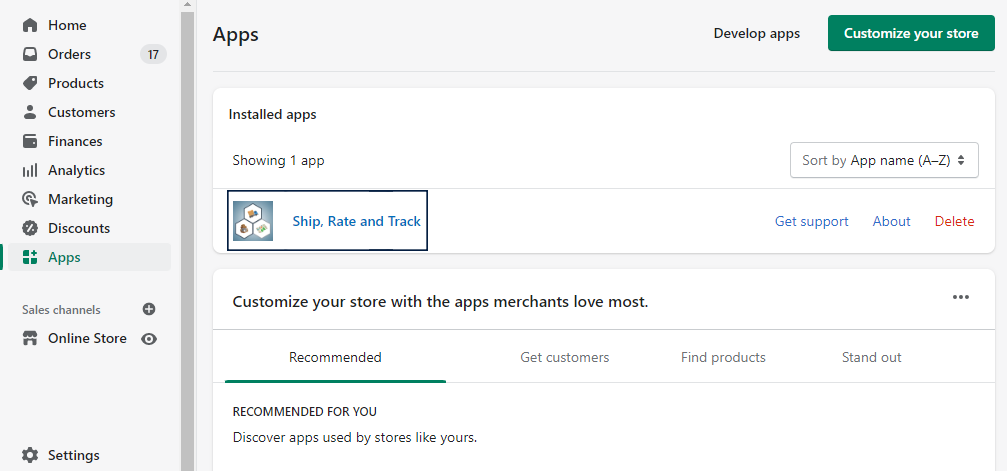
Task: Click the Orders count badge 17
Action: (153, 55)
